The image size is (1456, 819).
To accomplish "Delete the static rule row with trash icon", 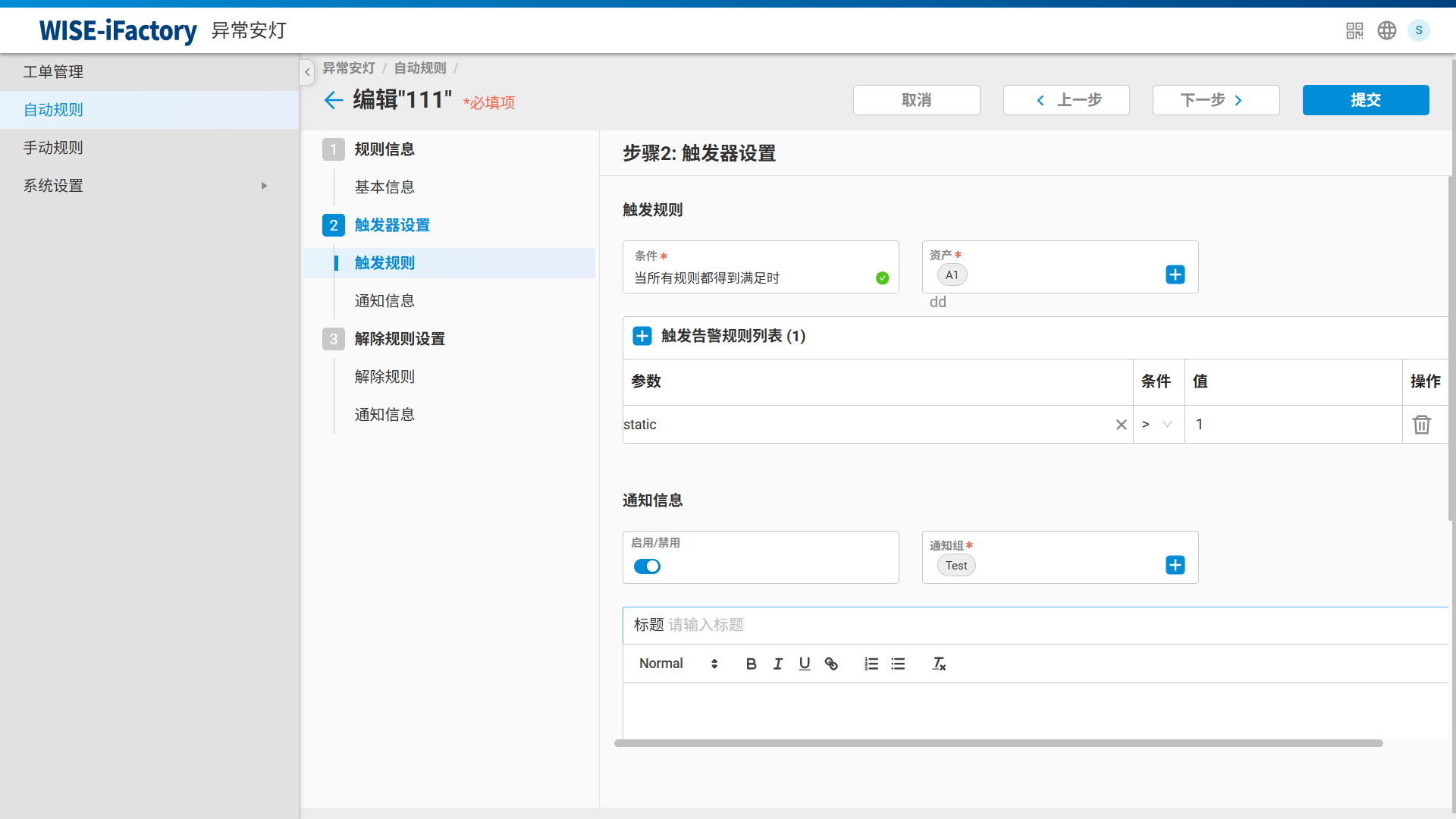I will pos(1422,425).
